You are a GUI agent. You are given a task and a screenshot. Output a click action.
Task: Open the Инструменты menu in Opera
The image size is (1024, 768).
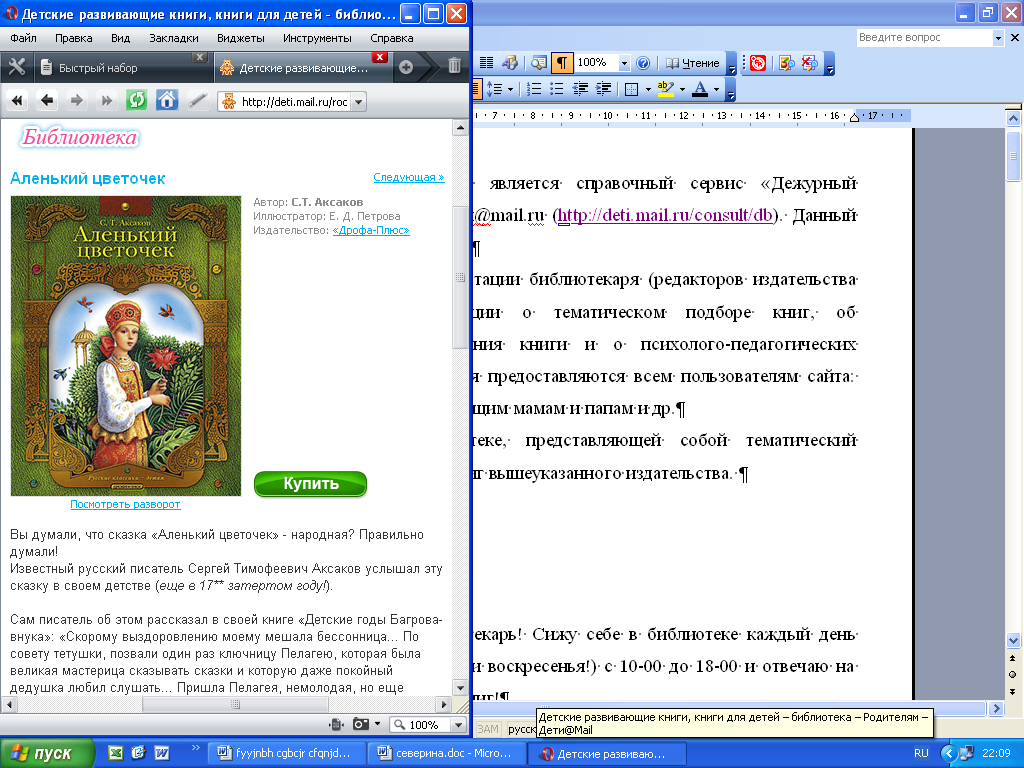(x=317, y=38)
